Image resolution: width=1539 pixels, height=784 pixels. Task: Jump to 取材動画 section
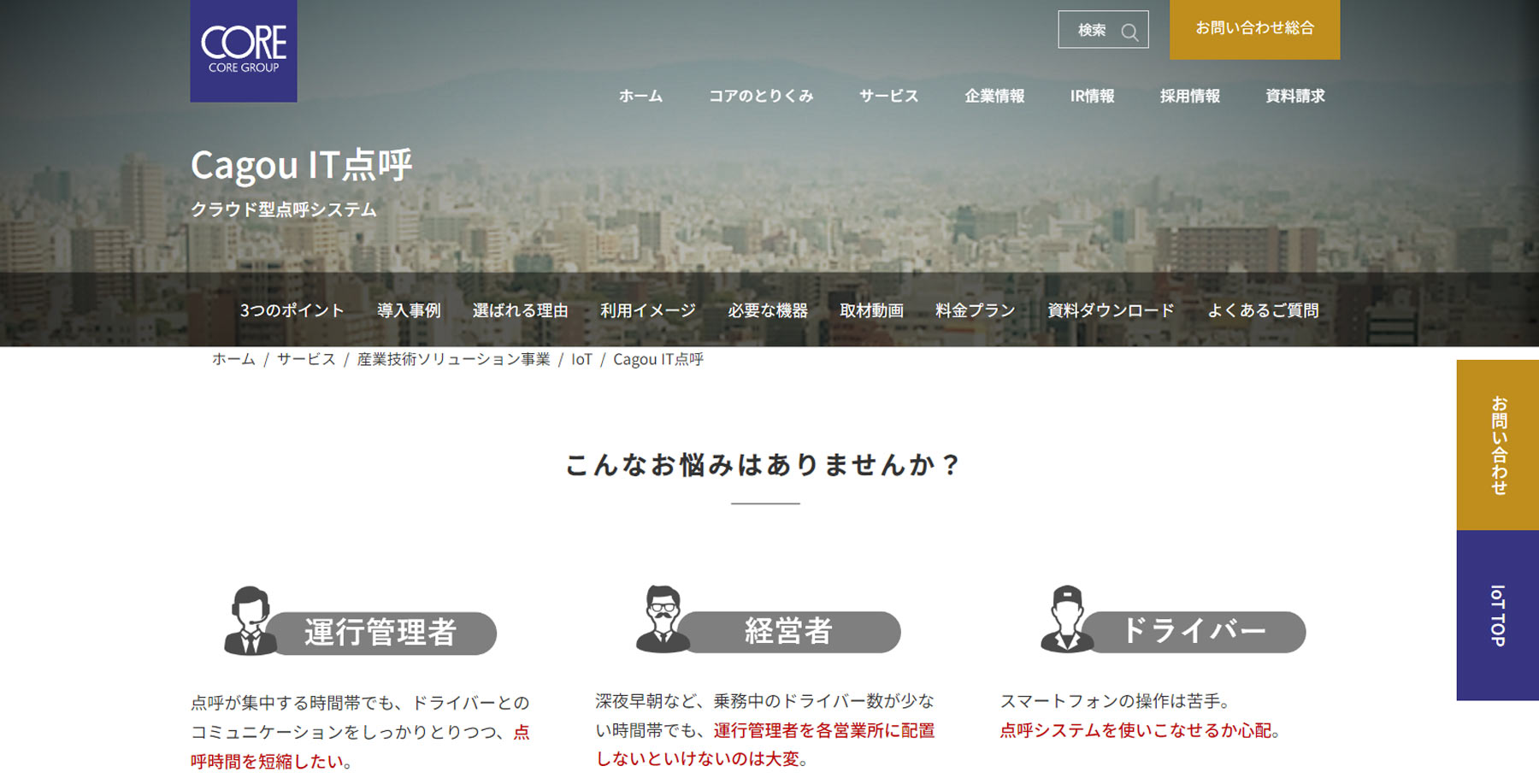tap(871, 310)
